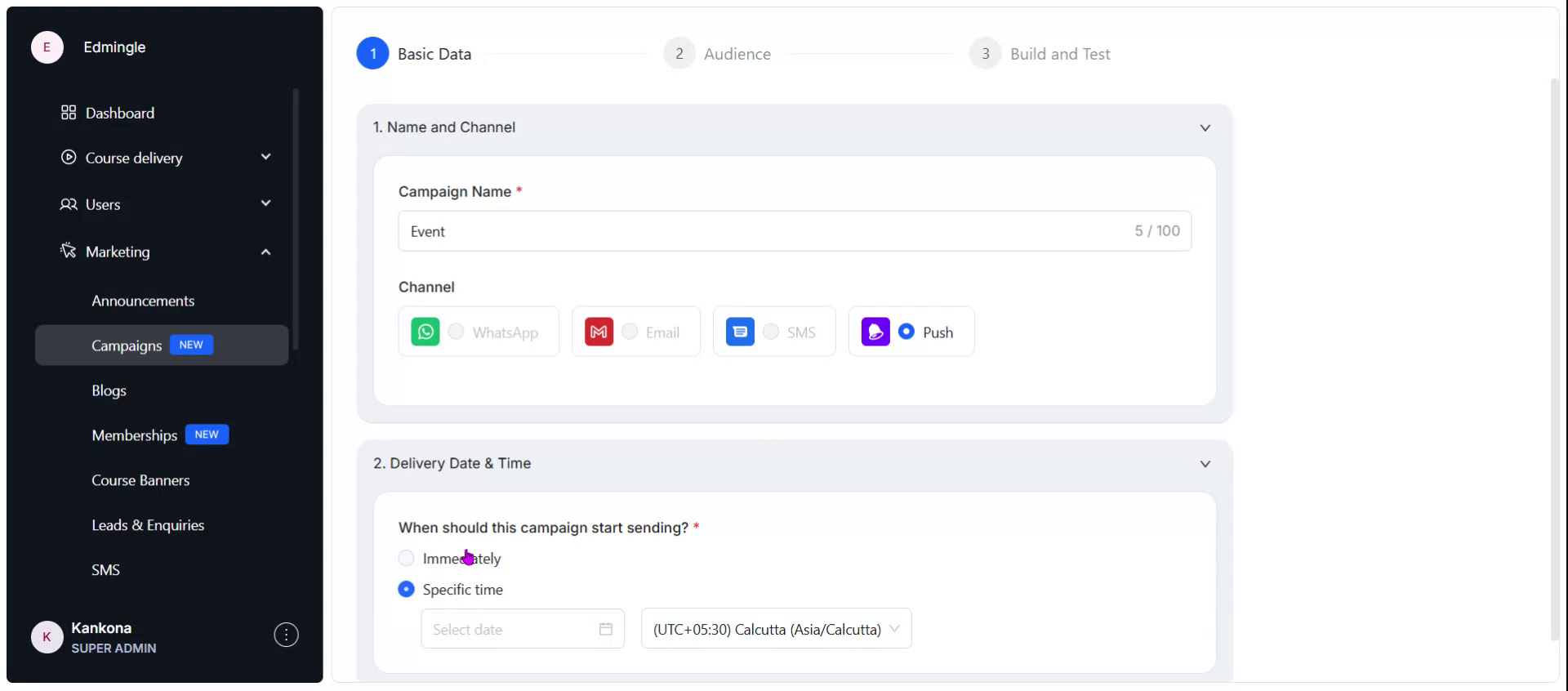This screenshot has width=1568, height=691.
Task: Collapse the Name and Channel section
Action: pos(1205,128)
